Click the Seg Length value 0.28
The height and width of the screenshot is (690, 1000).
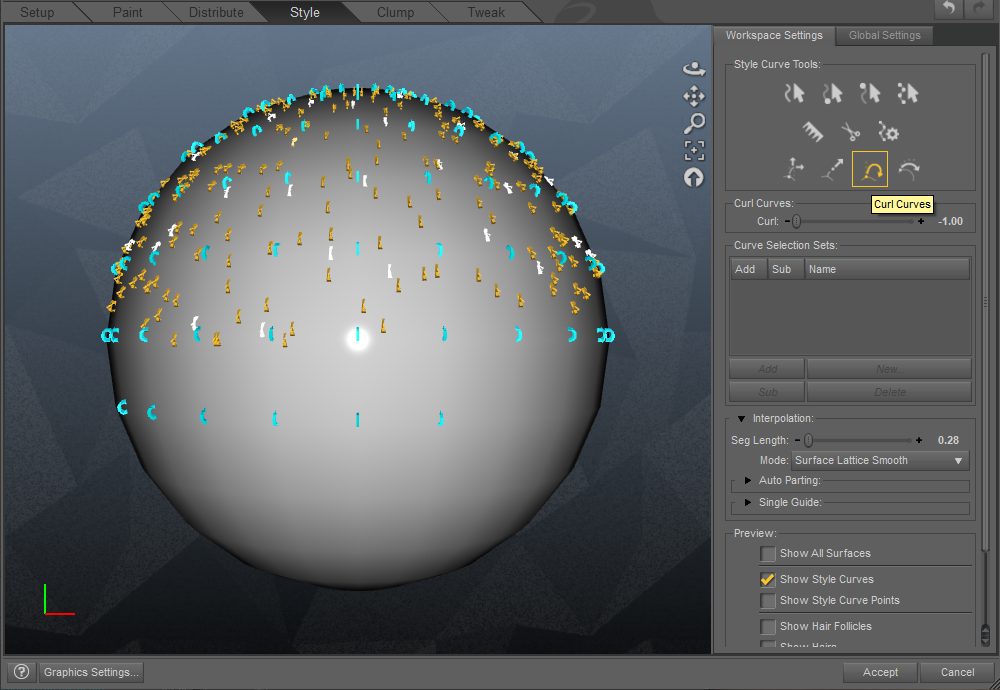tap(948, 440)
